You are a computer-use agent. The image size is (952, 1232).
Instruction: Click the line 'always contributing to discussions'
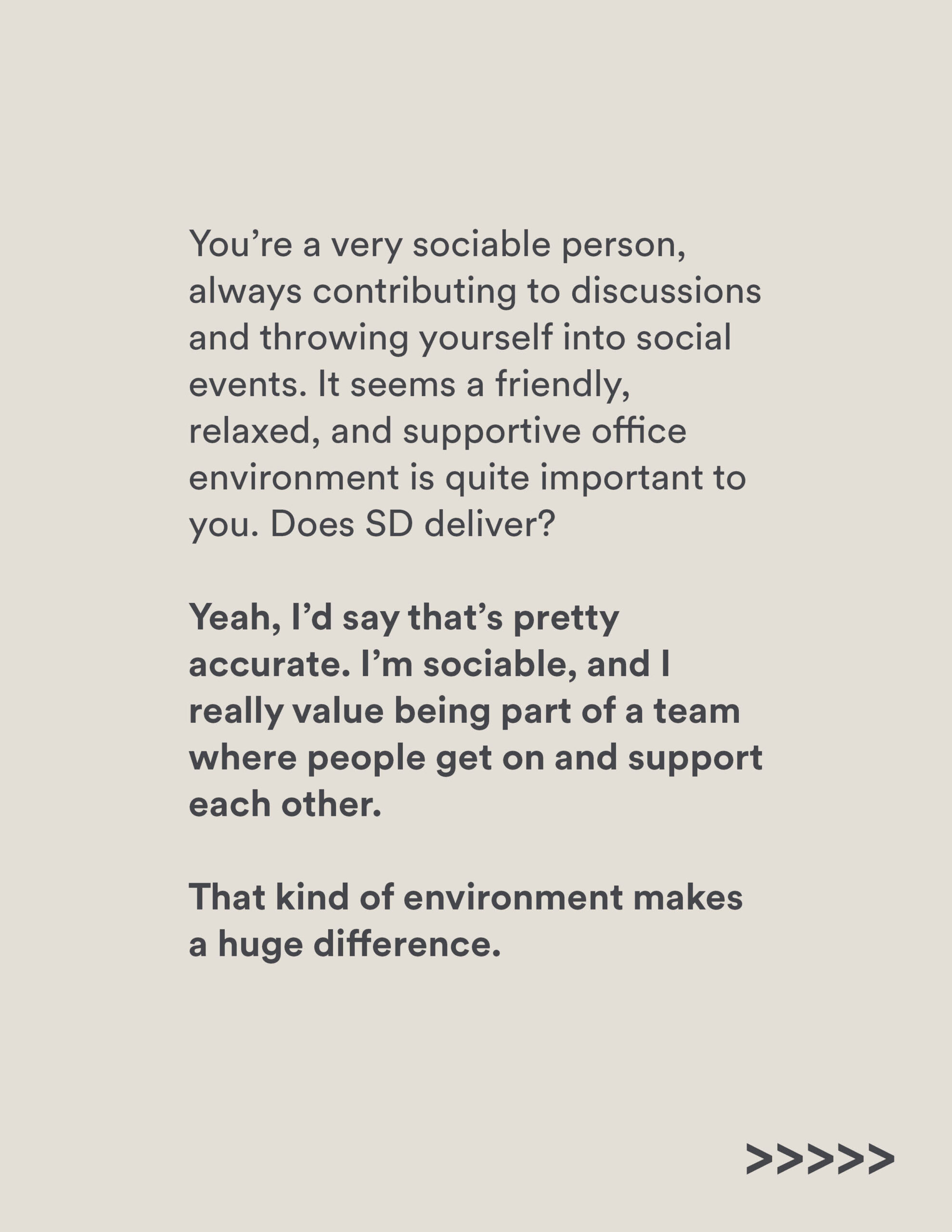point(475,292)
